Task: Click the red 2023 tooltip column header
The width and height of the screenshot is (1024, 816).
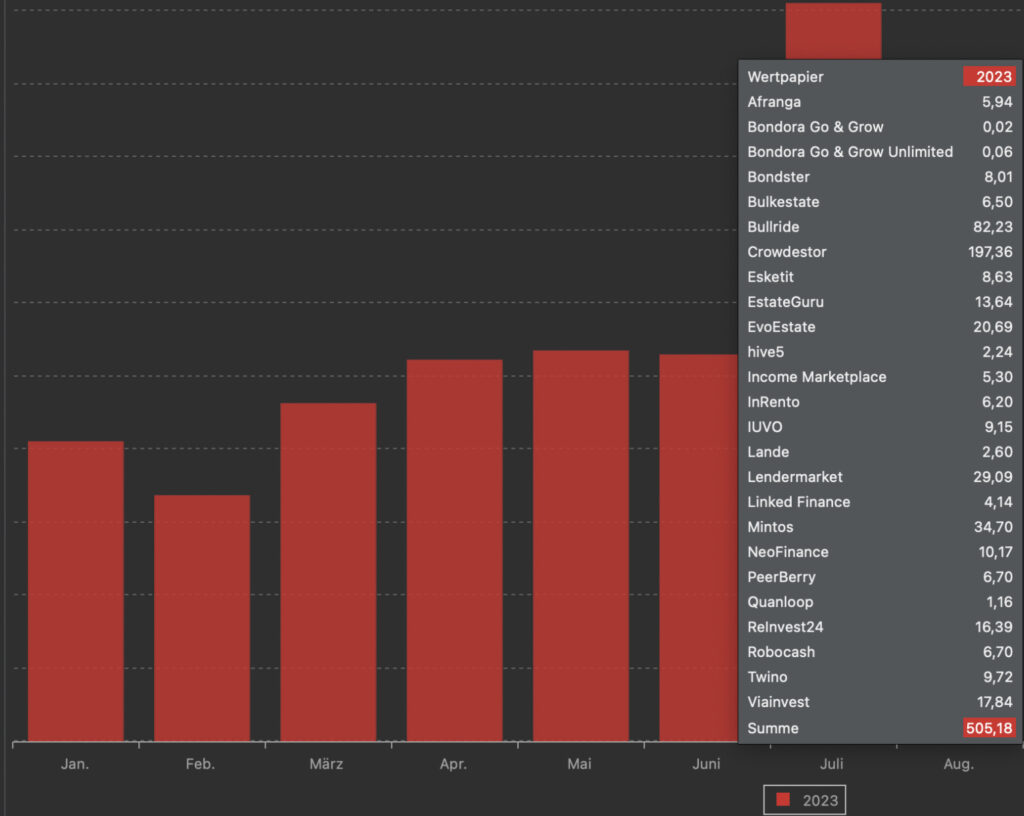Action: 989,77
